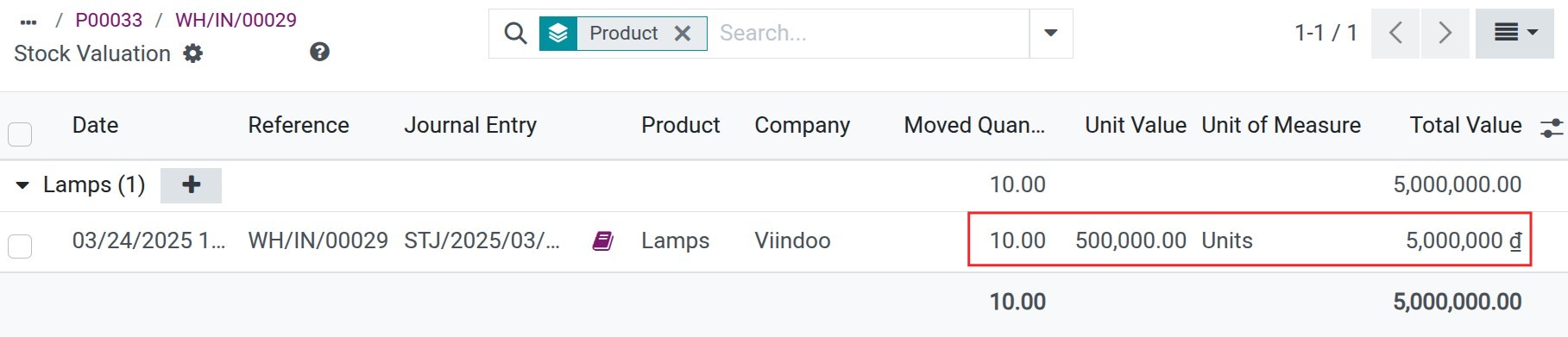Open the list view switcher dropdown

click(x=1514, y=34)
